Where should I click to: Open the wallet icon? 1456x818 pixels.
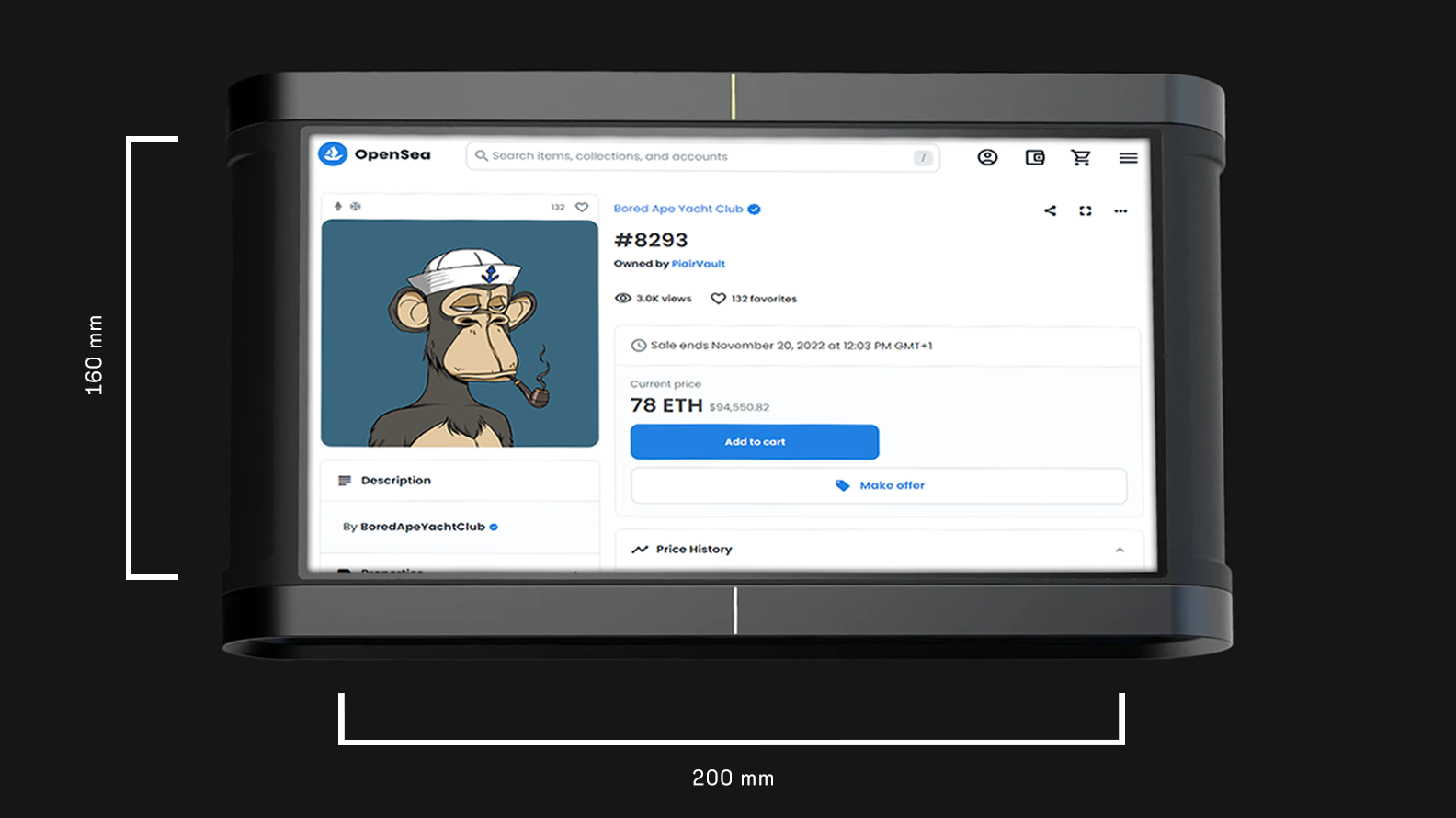tap(1035, 157)
